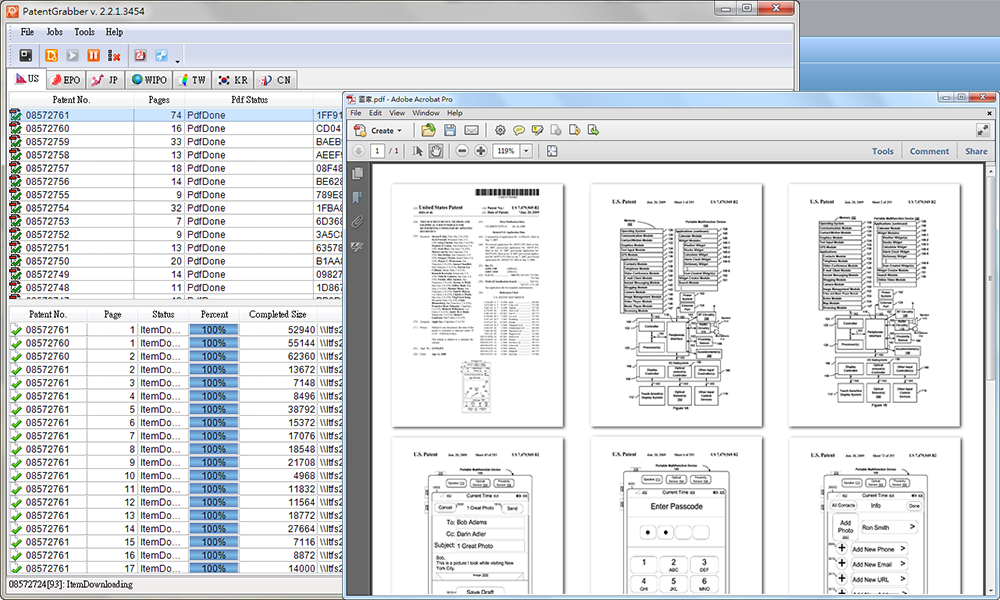Open the Window menu in Acrobat

[425, 113]
